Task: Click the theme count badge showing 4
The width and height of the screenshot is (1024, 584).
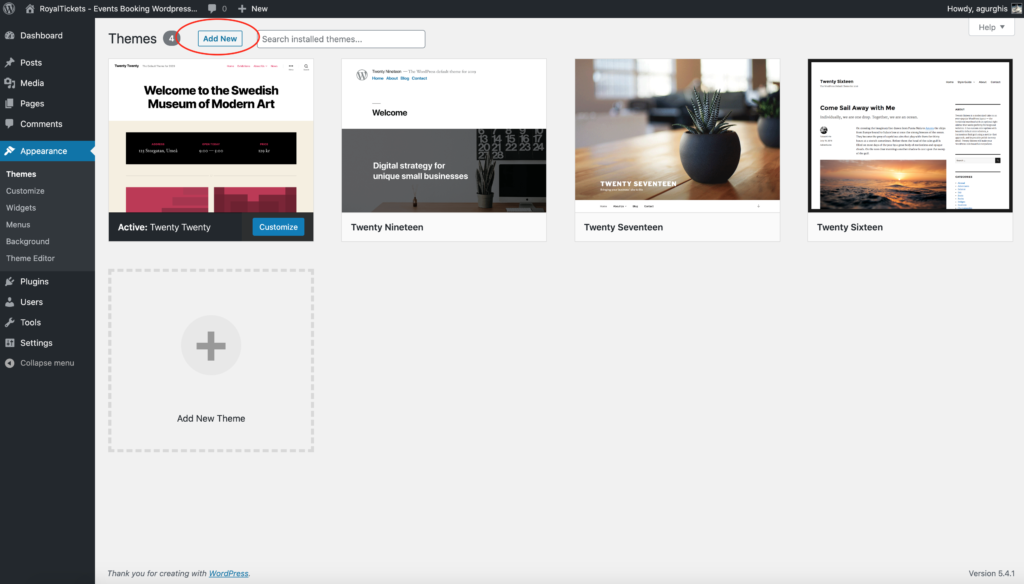Action: 171,39
